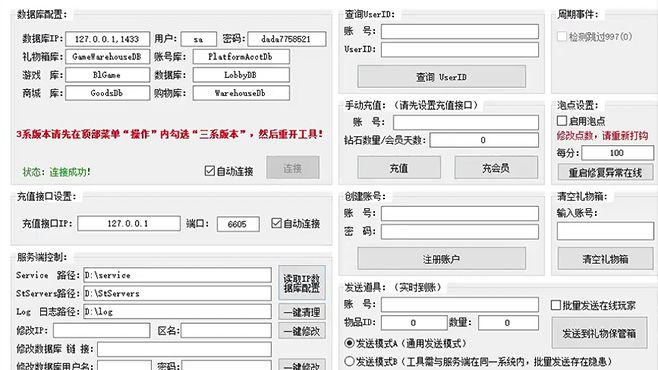Focus the 钻石数量/会员天数 field
Image resolution: width=658 pixels, height=370 pixels.
pos(484,140)
